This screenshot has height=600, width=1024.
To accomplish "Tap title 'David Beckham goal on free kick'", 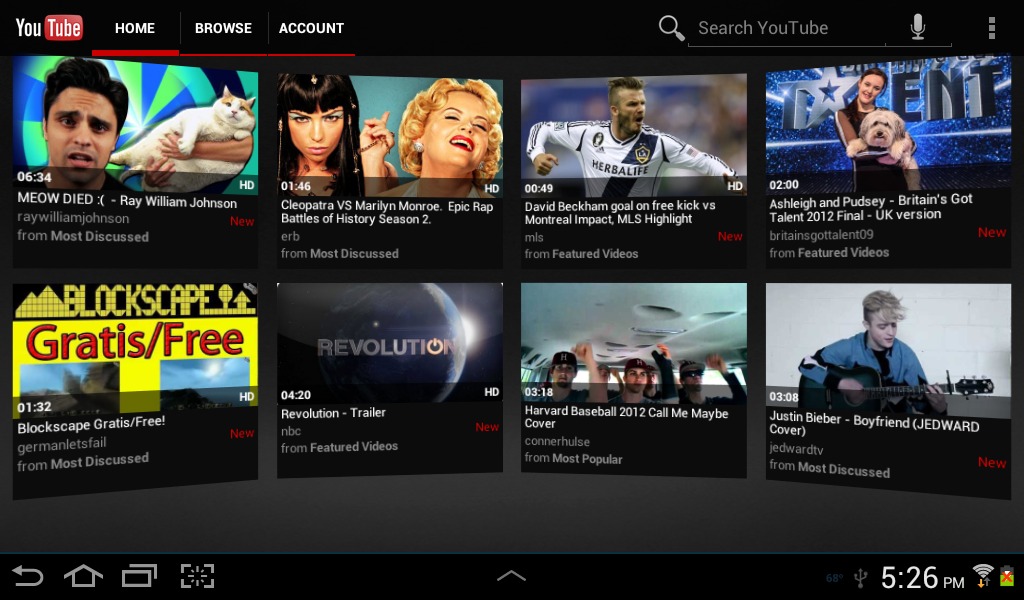I will pyautogui.click(x=620, y=212).
